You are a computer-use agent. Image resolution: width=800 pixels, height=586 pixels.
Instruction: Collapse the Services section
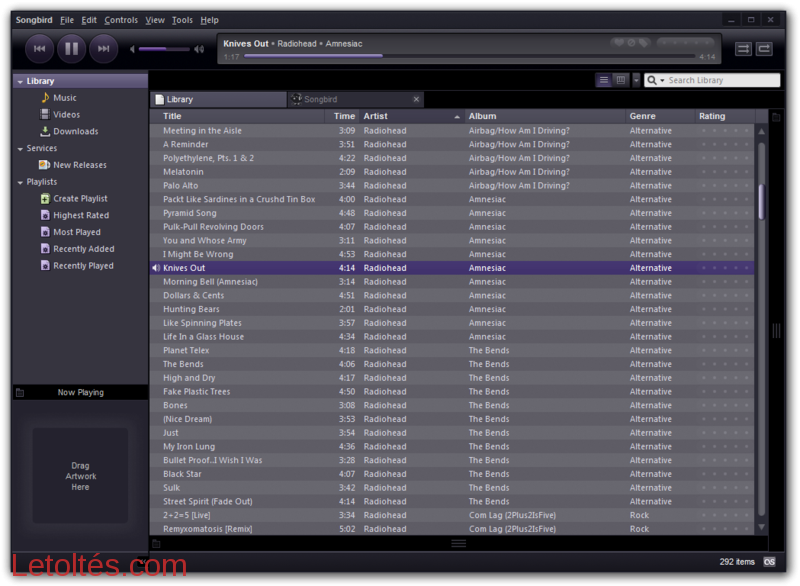(x=20, y=148)
